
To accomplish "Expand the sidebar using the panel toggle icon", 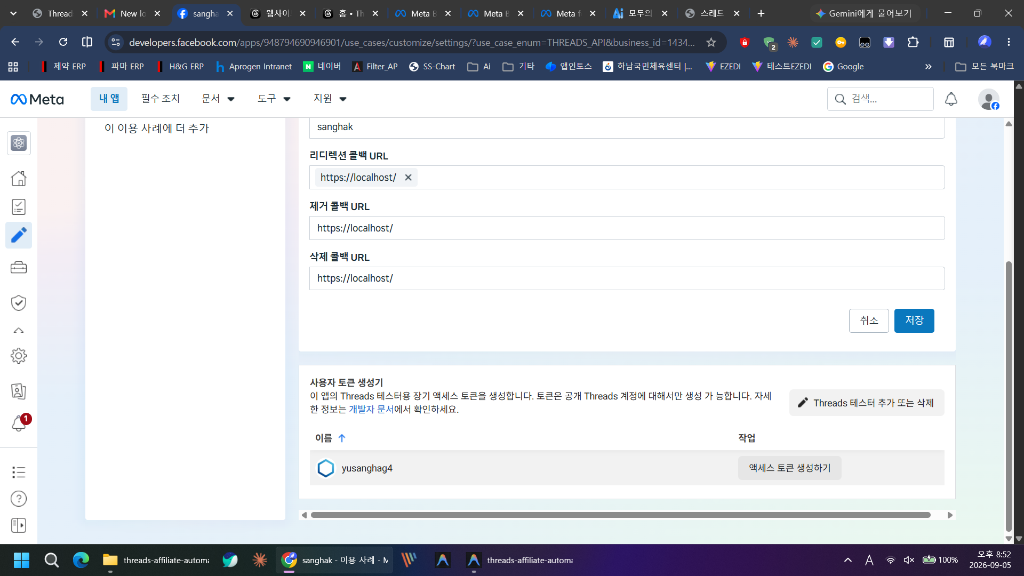I will pyautogui.click(x=18, y=526).
